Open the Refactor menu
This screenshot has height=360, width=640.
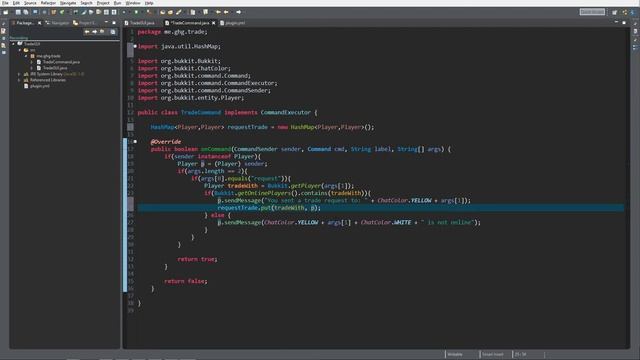tap(48, 3)
